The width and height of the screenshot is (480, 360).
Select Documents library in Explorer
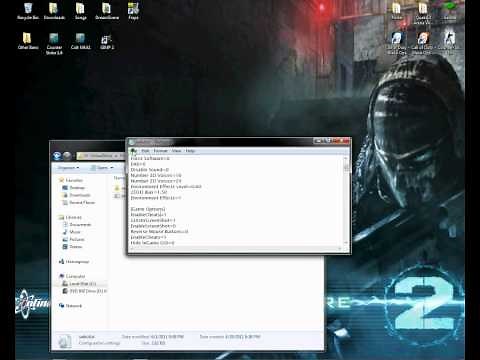click(x=77, y=225)
